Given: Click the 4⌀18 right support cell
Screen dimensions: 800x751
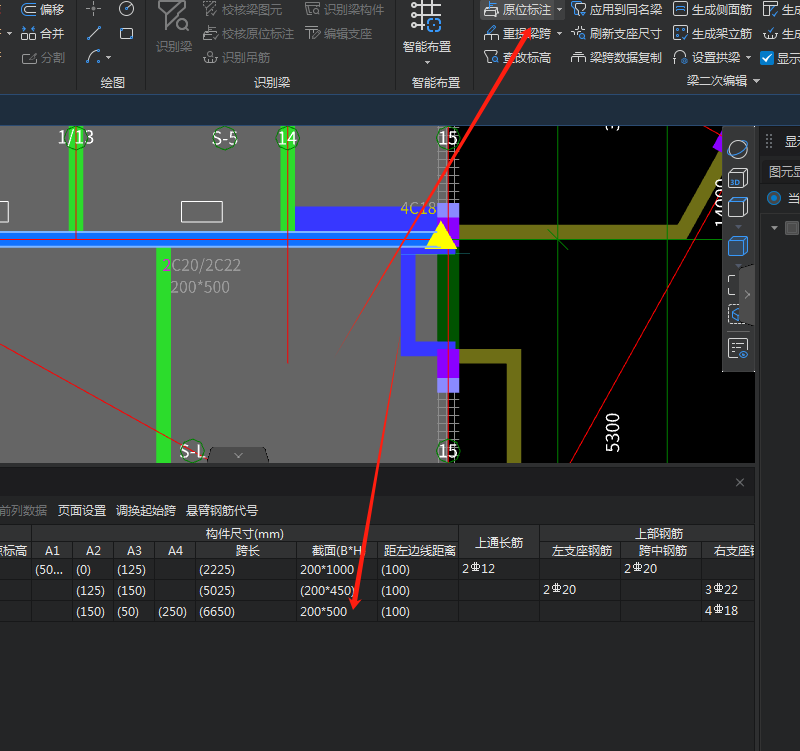Looking at the screenshot, I should [728, 611].
